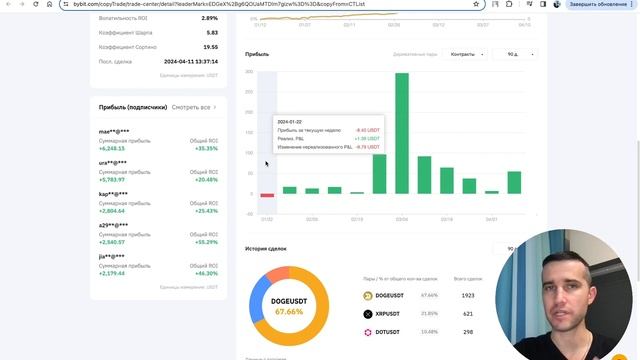The height and width of the screenshot is (360, 640).
Task: Select the last green bar on the right
Action: point(514,182)
